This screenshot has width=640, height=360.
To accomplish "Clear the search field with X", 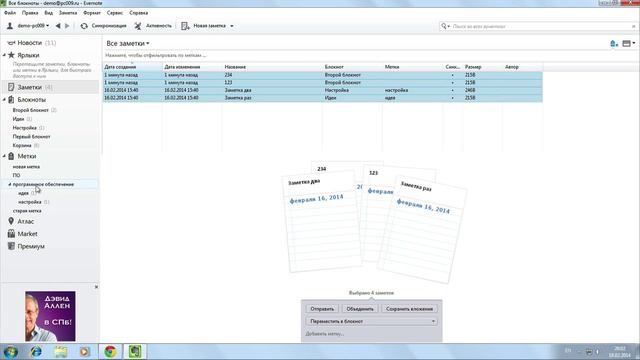I will [633, 26].
